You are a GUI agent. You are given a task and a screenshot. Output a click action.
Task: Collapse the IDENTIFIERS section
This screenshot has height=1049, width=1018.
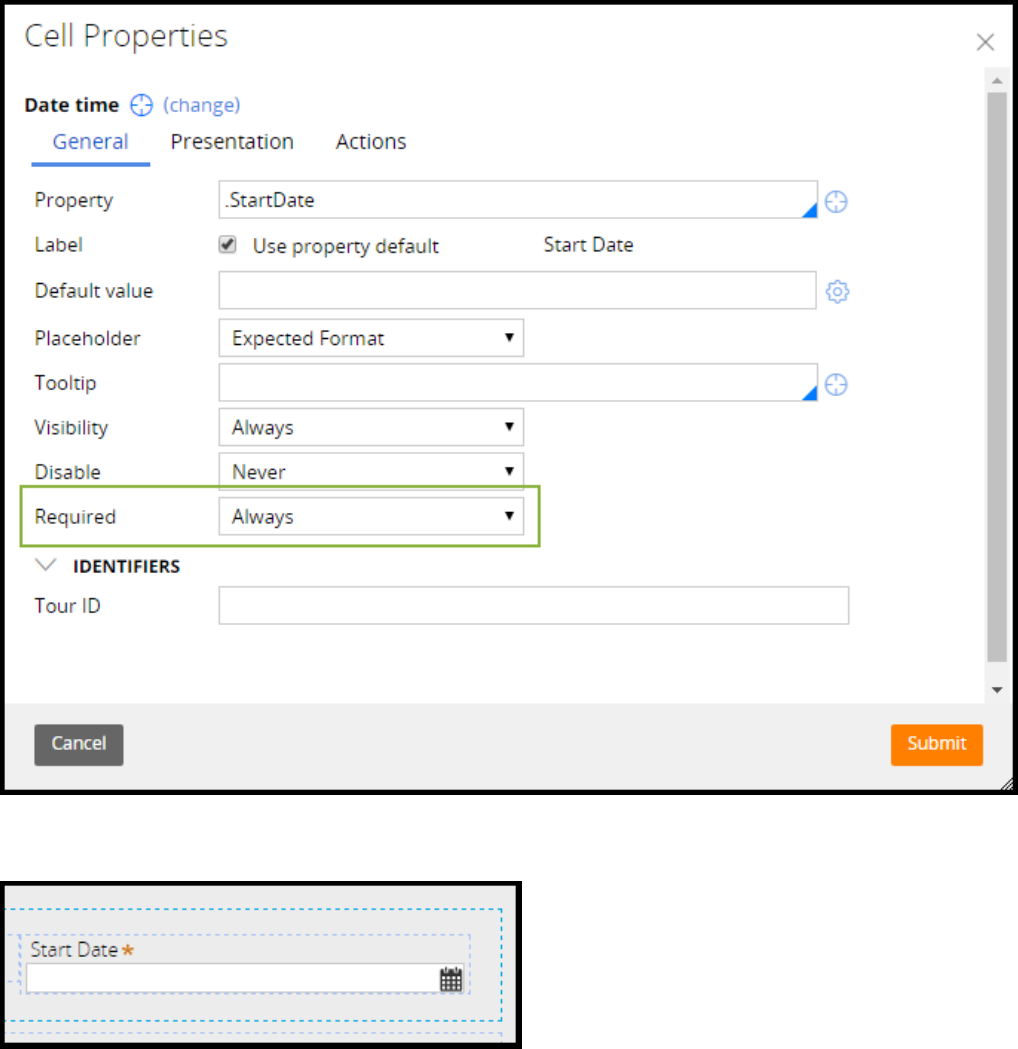46,566
